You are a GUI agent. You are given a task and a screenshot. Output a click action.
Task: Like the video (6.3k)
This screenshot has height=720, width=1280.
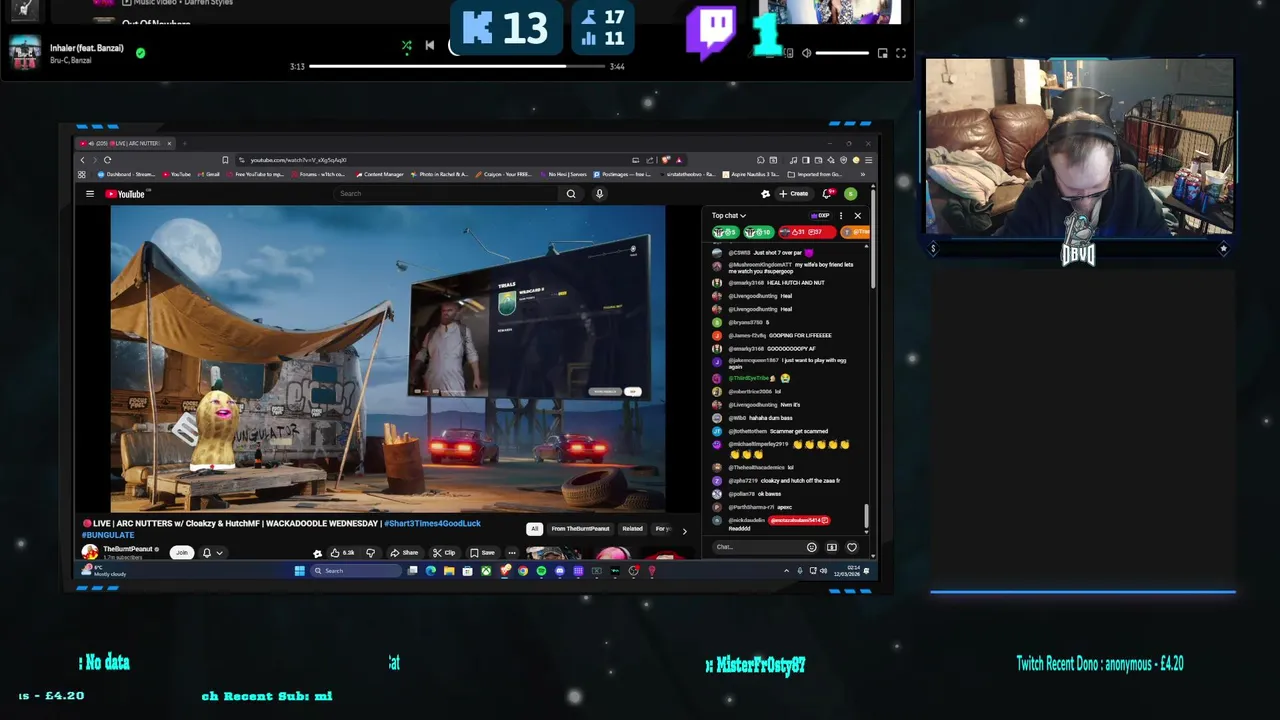pyautogui.click(x=343, y=552)
